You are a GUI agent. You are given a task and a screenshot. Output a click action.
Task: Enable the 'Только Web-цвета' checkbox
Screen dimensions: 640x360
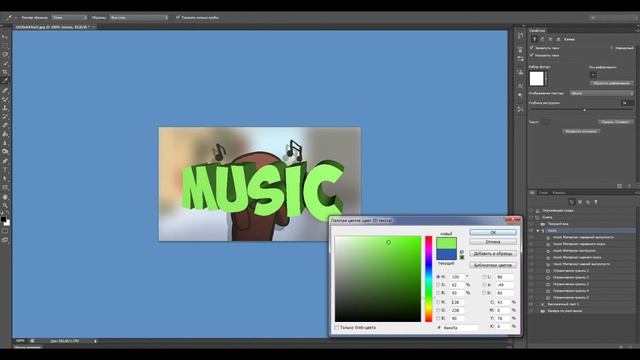click(337, 327)
